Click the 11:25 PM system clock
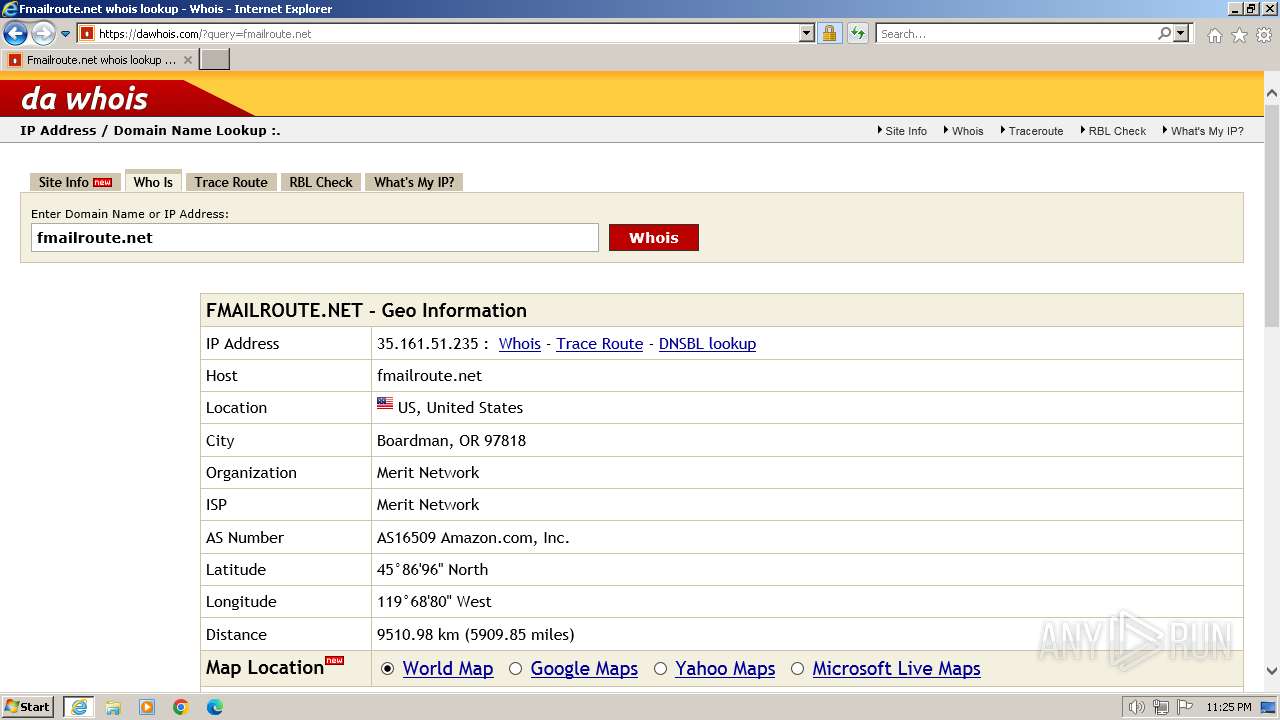The height and width of the screenshot is (720, 1280). pos(1229,707)
